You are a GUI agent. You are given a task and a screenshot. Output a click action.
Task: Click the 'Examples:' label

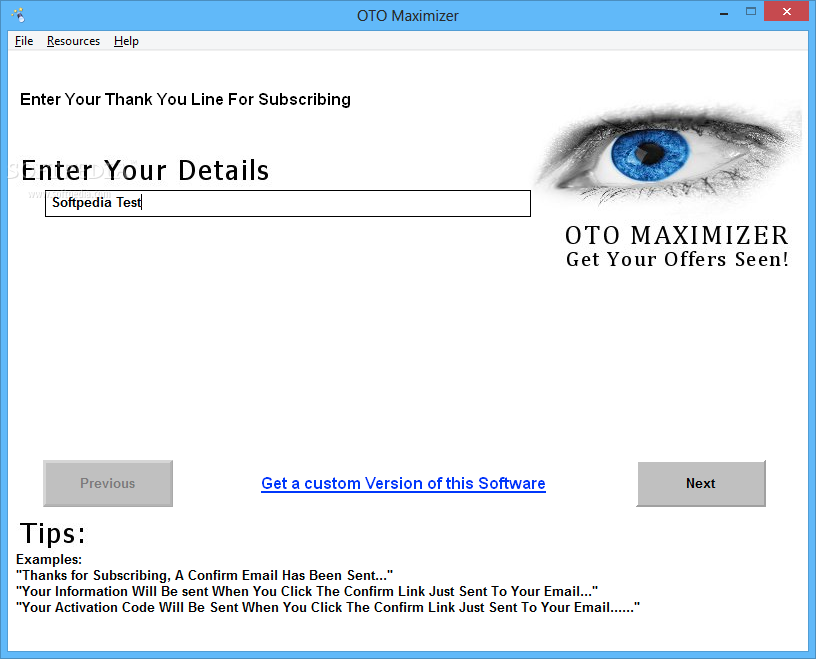tap(49, 559)
